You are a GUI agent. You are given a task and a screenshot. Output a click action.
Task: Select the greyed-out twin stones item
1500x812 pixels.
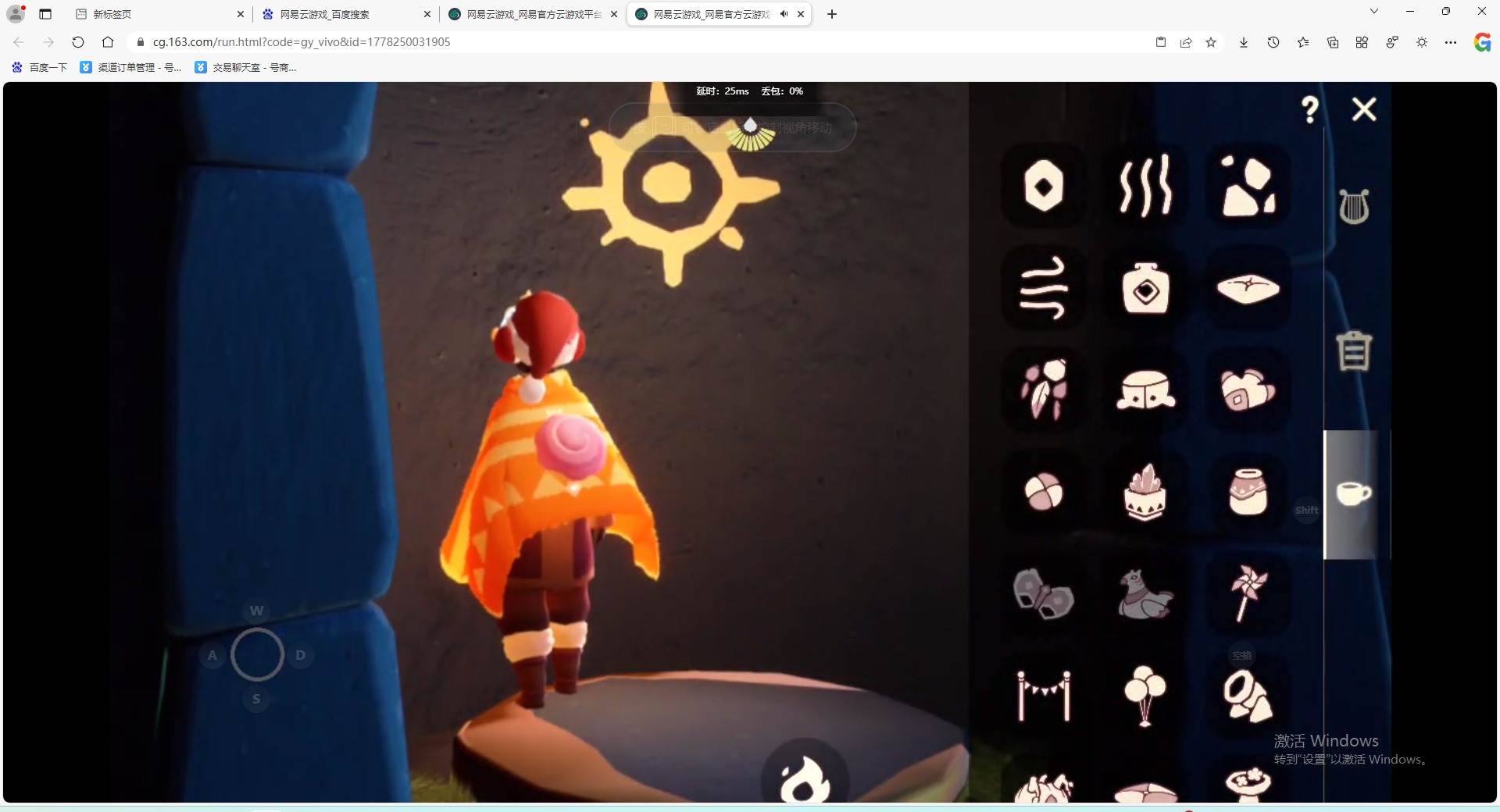point(1044,593)
